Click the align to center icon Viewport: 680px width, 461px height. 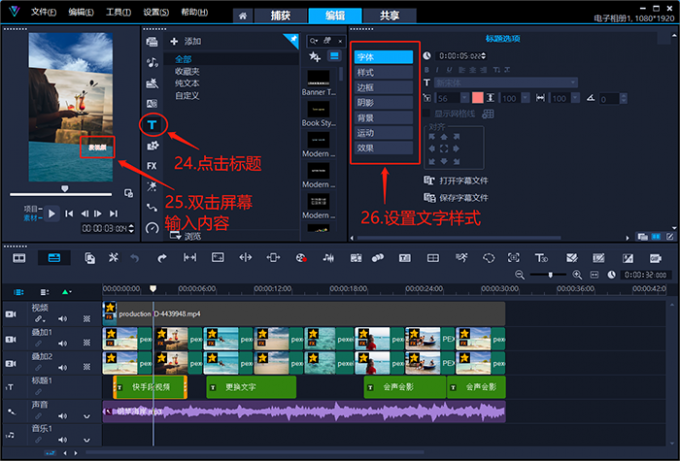[x=444, y=149]
